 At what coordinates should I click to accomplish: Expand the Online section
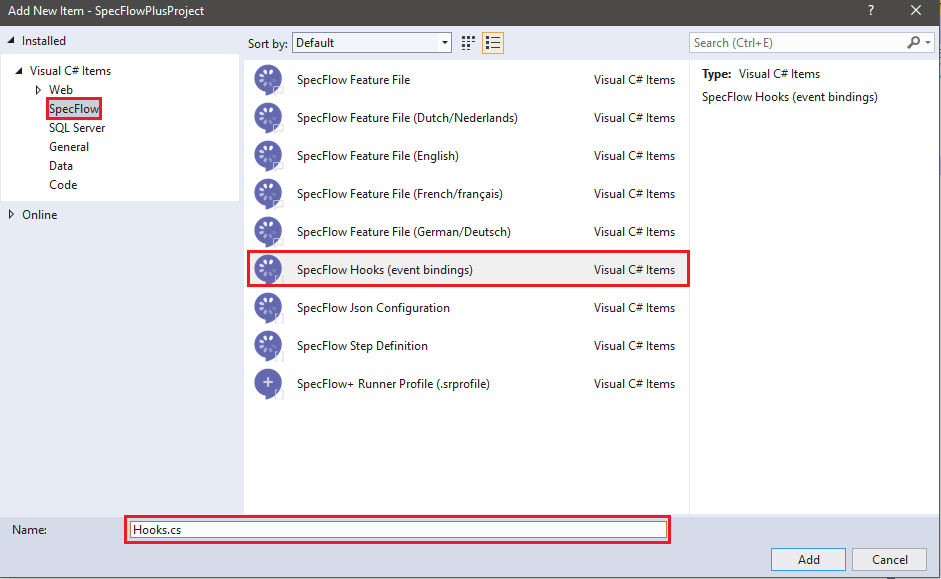12,215
